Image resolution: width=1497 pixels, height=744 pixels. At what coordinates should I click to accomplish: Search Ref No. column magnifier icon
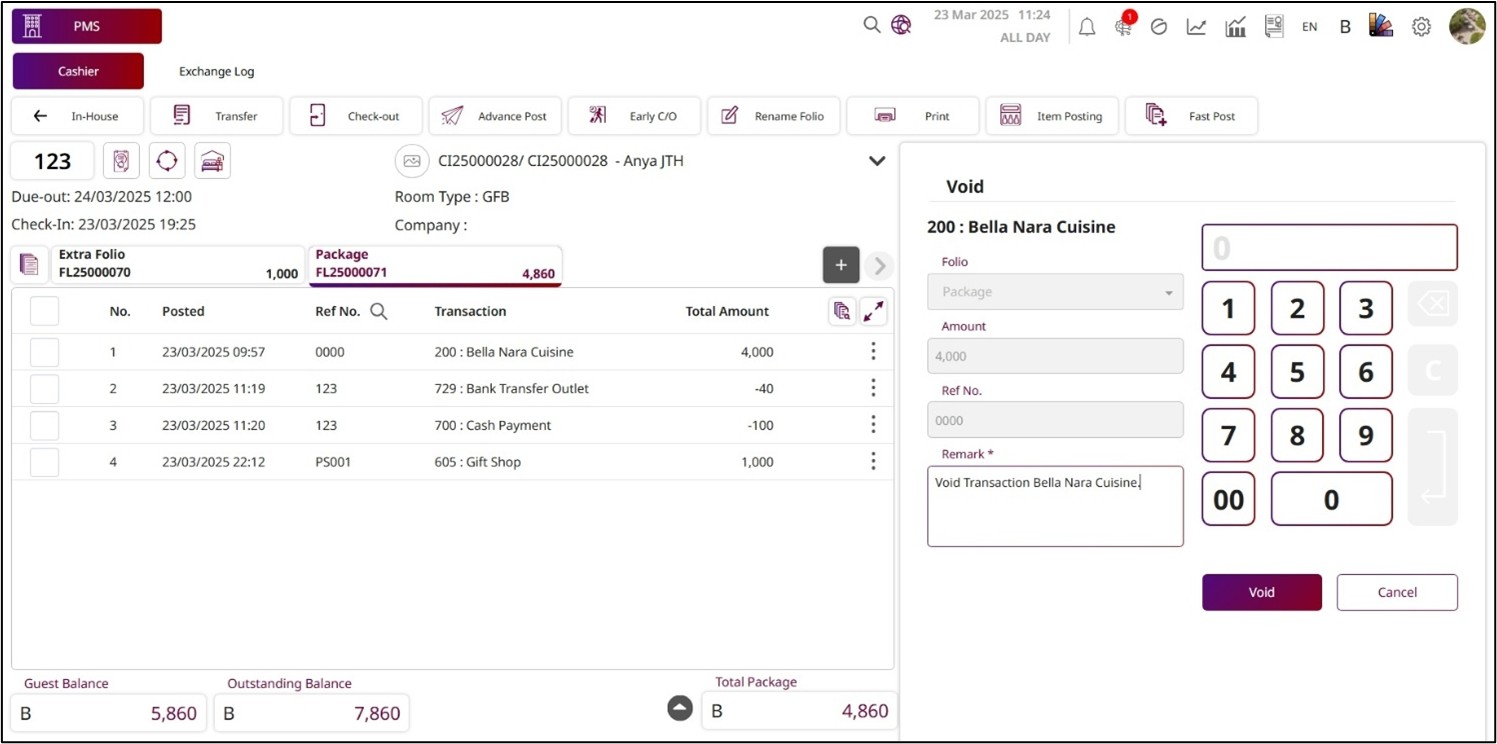point(379,311)
